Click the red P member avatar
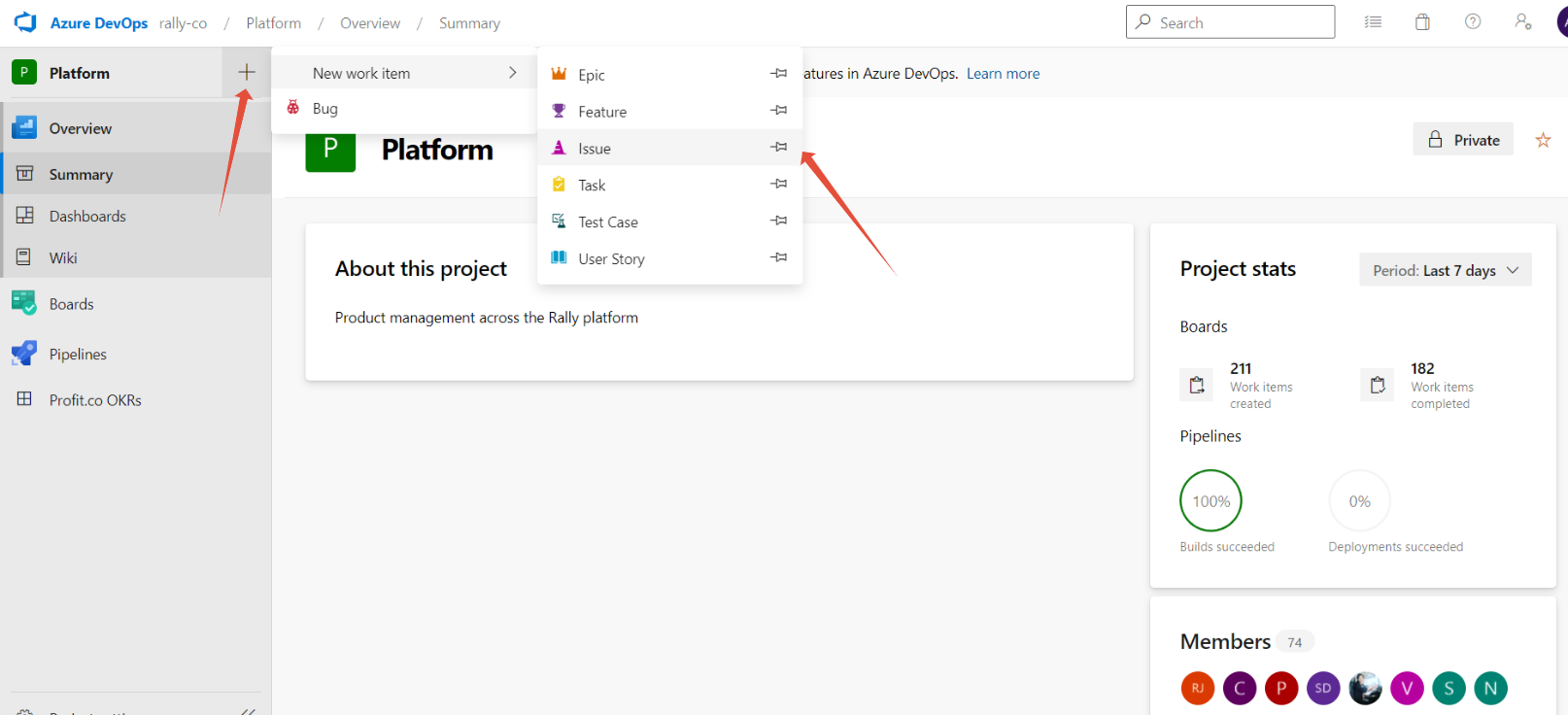The width and height of the screenshot is (1568, 715). pos(1281,688)
